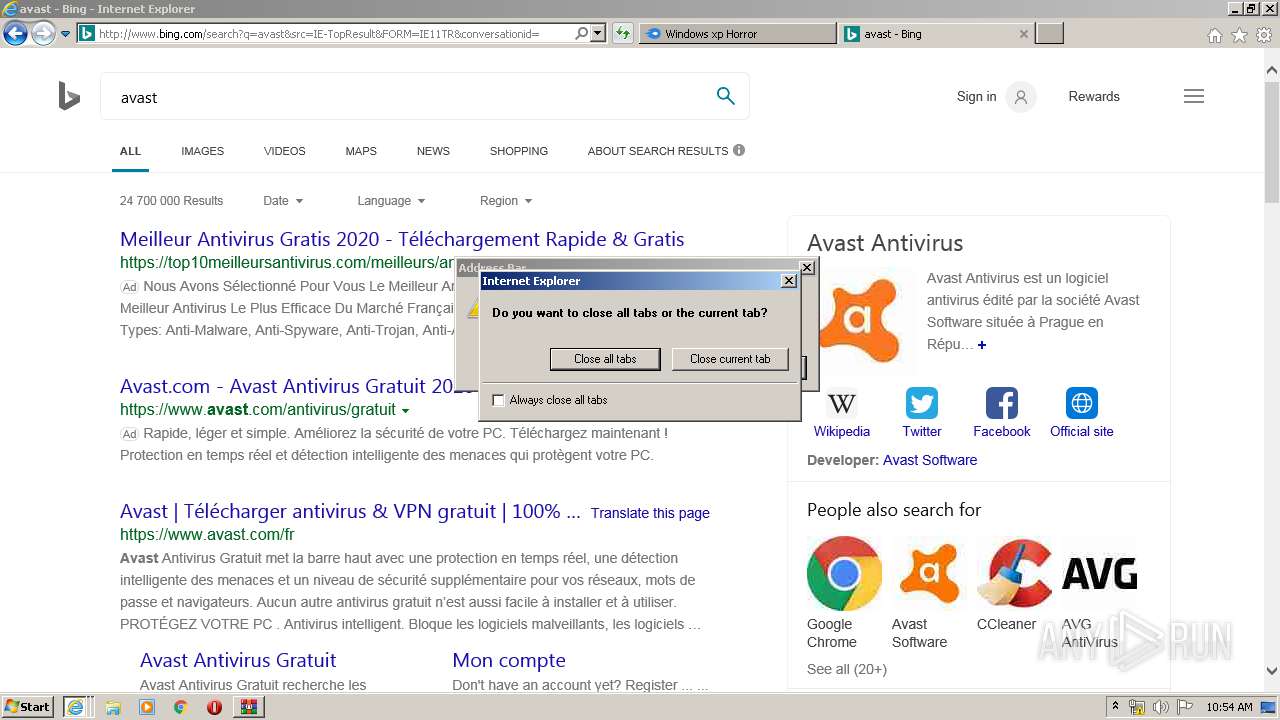Click the address bar search magnifier

click(x=582, y=34)
